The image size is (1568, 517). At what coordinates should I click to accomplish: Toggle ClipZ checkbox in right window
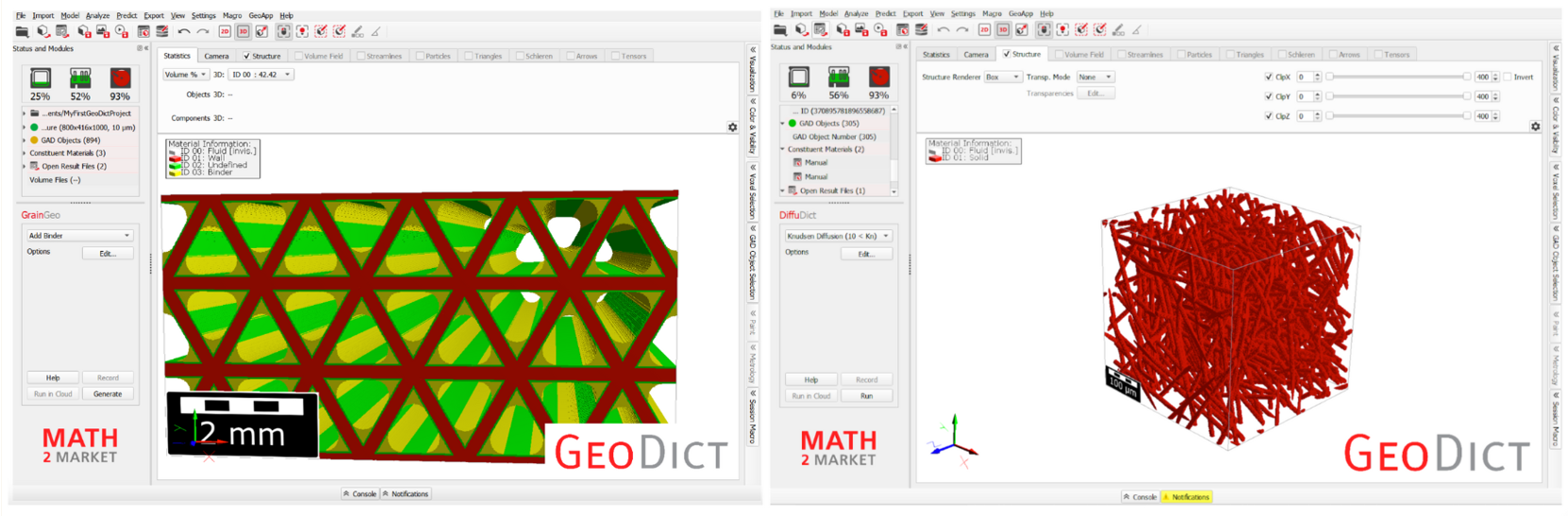(x=1268, y=116)
